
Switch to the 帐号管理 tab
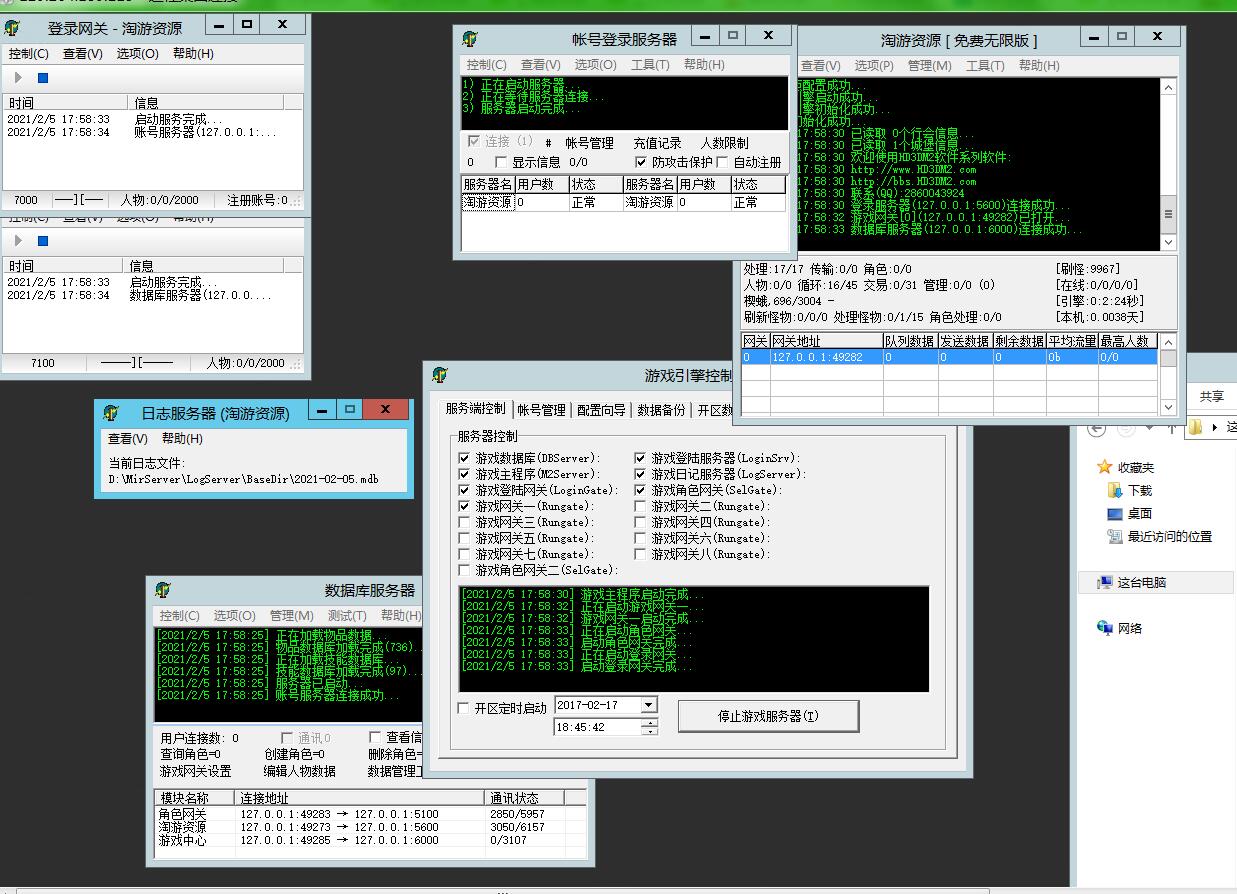[541, 409]
